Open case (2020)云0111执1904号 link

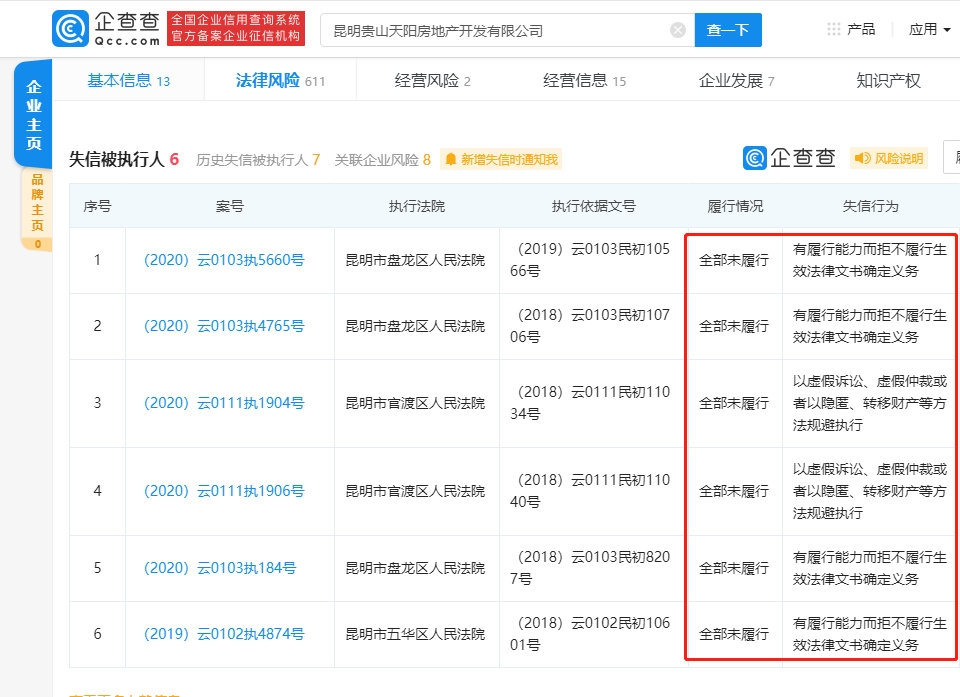224,403
